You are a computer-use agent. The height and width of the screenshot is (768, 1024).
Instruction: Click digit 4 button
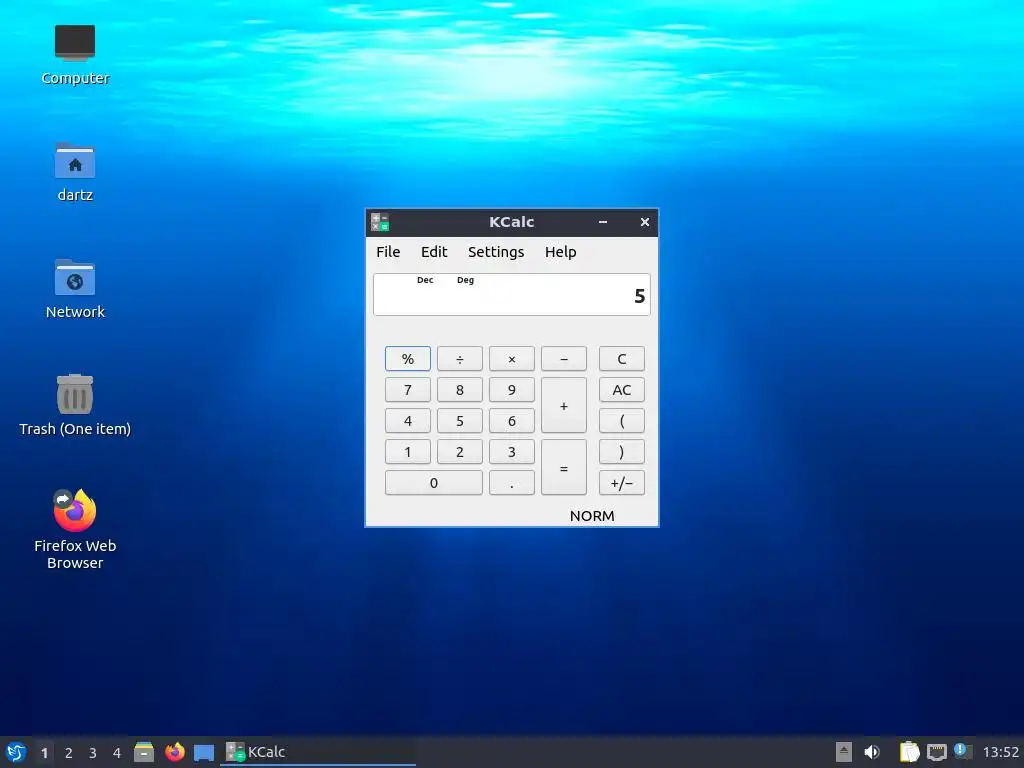(408, 421)
